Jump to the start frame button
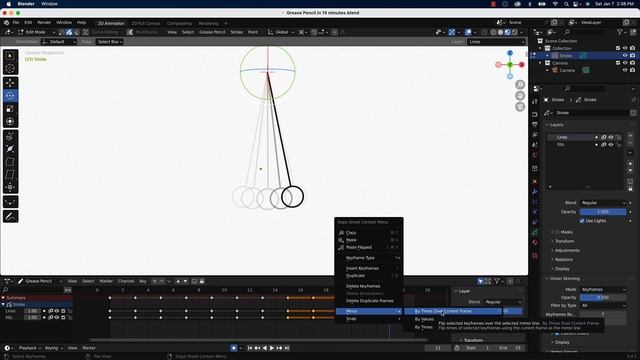Viewport: 640px width, 360px height. pos(250,348)
